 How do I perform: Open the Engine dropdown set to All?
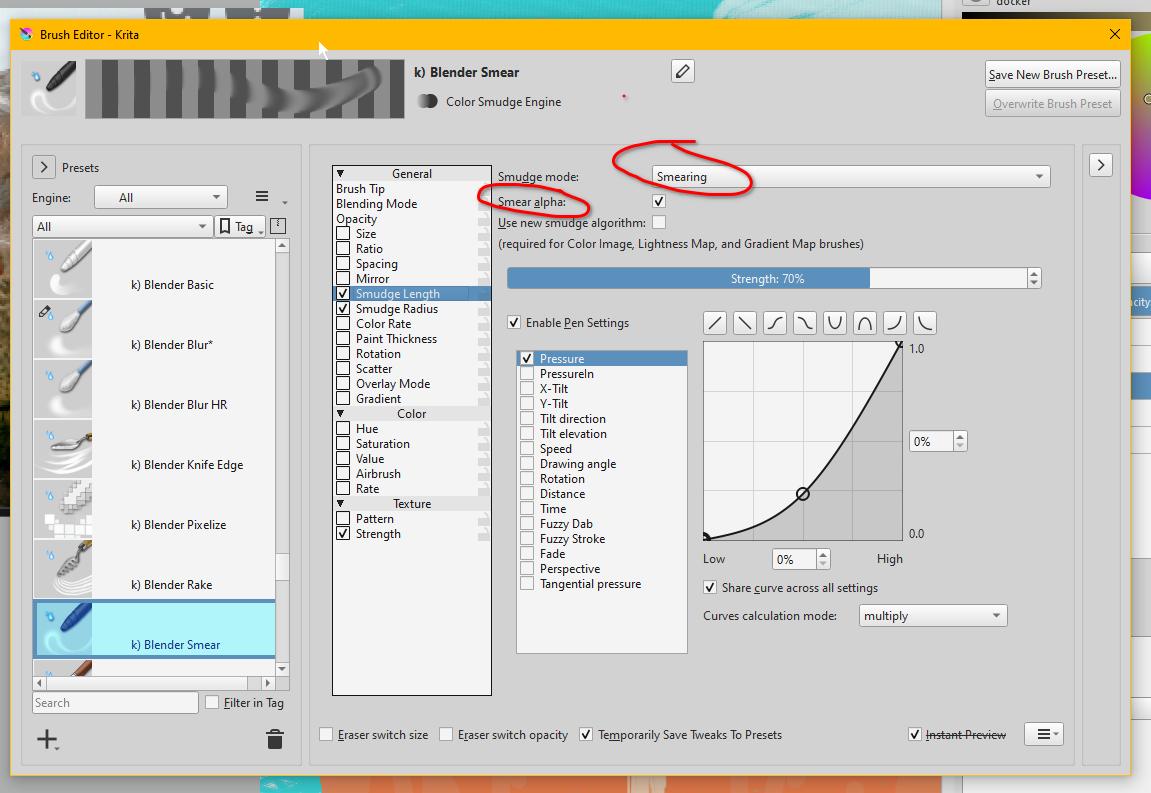161,197
